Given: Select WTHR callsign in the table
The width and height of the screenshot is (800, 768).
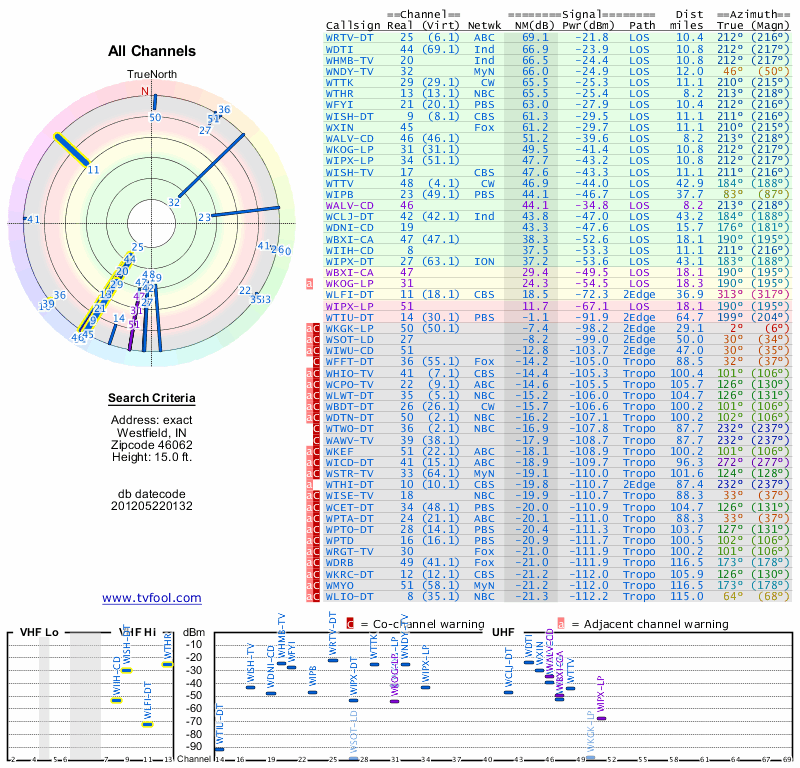Looking at the screenshot, I should pos(339,93).
